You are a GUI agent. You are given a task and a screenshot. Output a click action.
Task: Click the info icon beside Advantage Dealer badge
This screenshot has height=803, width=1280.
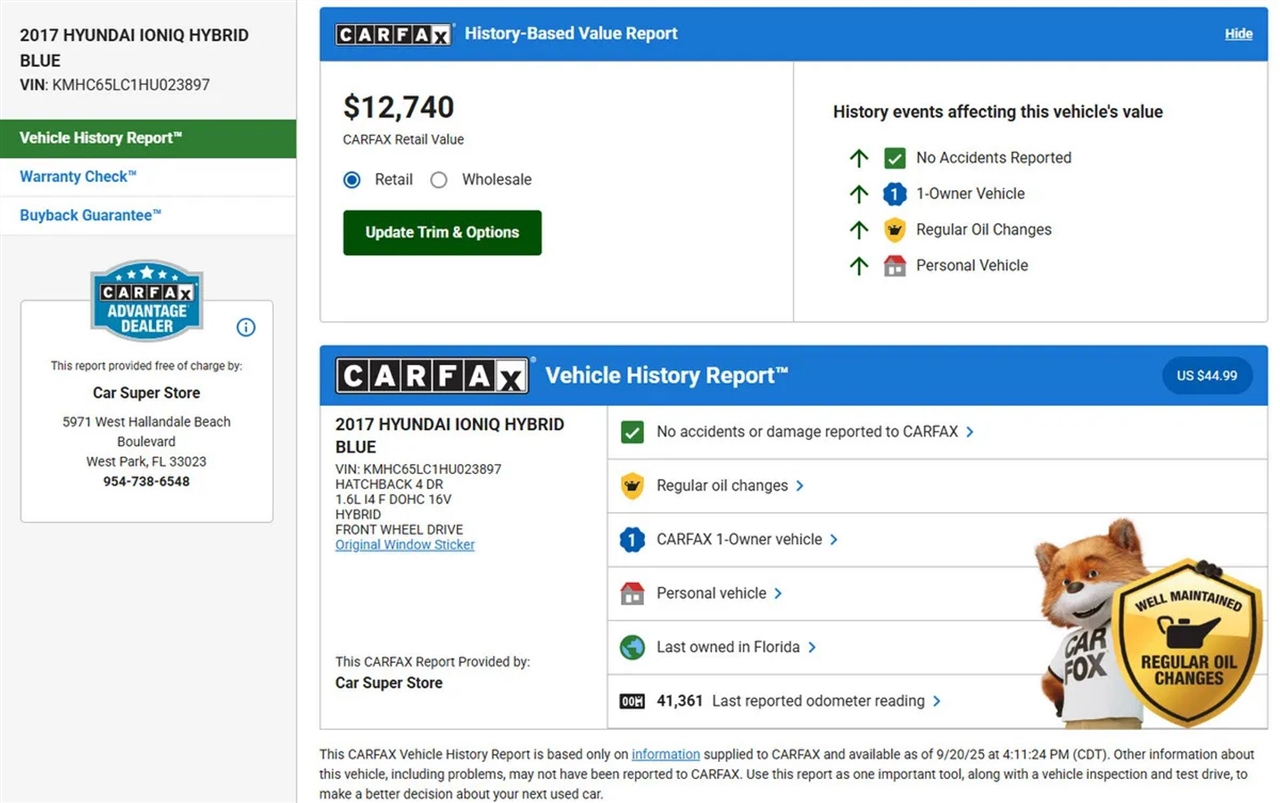246,327
